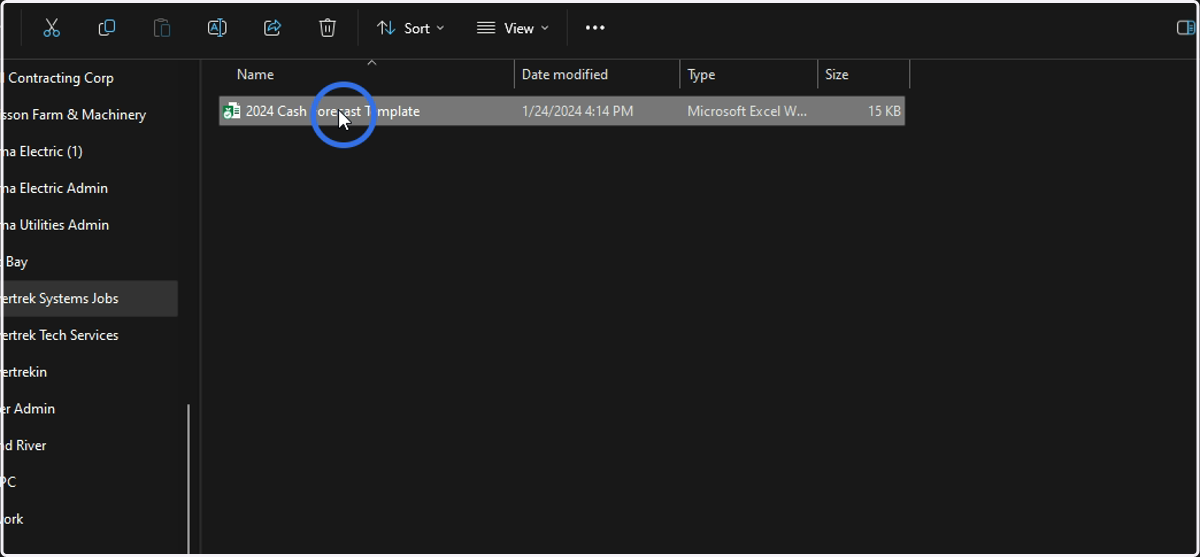Open the Tech Services folder in sidebar
The width and height of the screenshot is (1200, 557).
coord(89,335)
